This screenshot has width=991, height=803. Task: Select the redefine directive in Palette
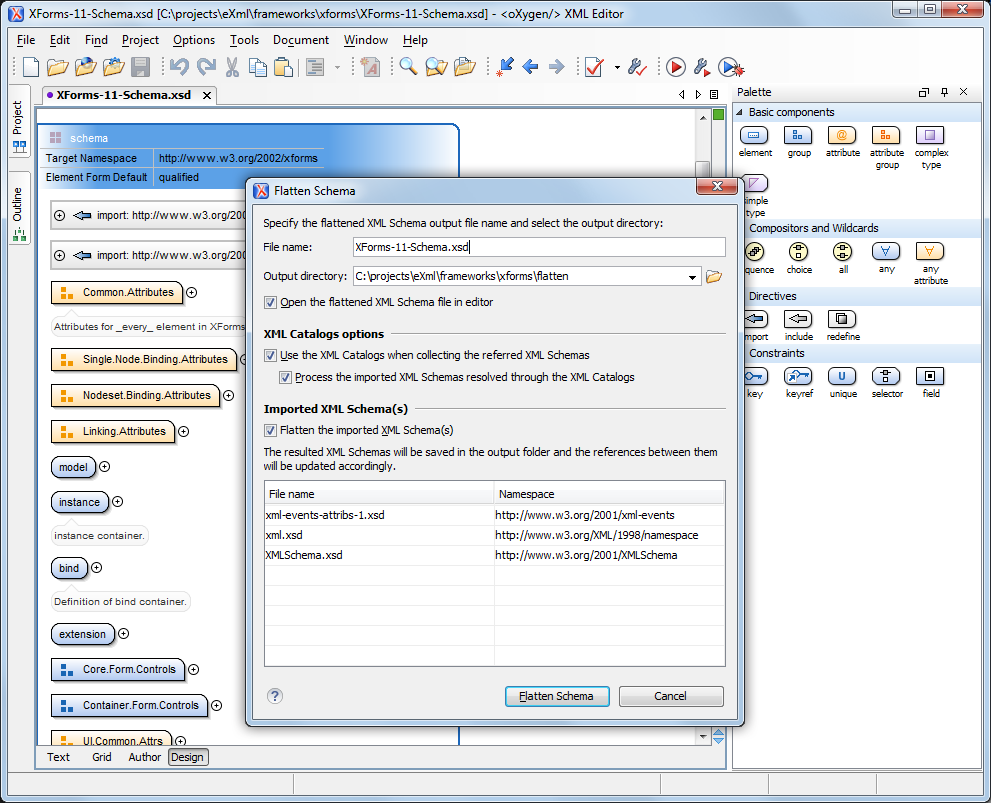pos(843,325)
